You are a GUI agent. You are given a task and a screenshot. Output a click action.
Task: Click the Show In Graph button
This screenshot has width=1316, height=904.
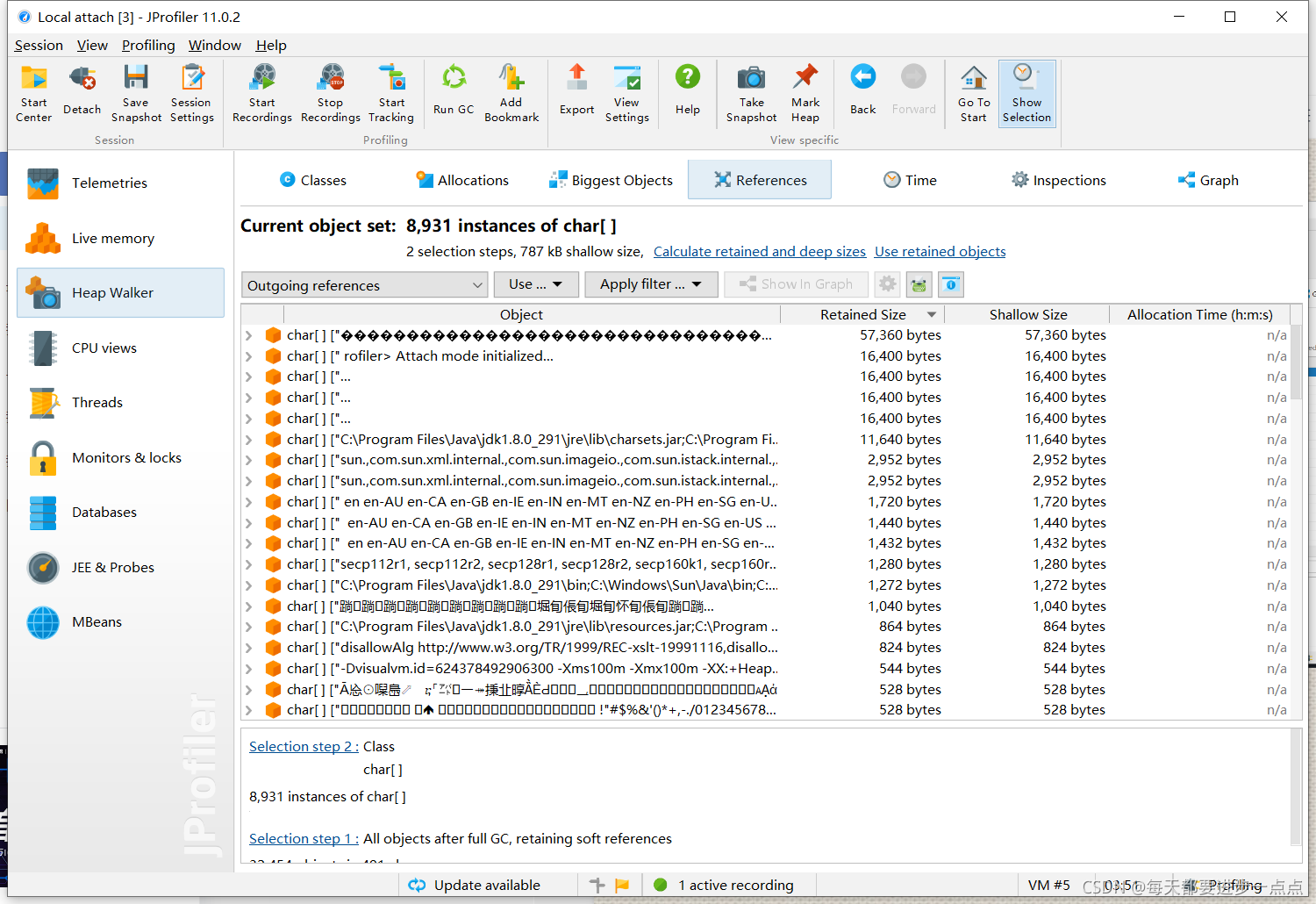796,284
